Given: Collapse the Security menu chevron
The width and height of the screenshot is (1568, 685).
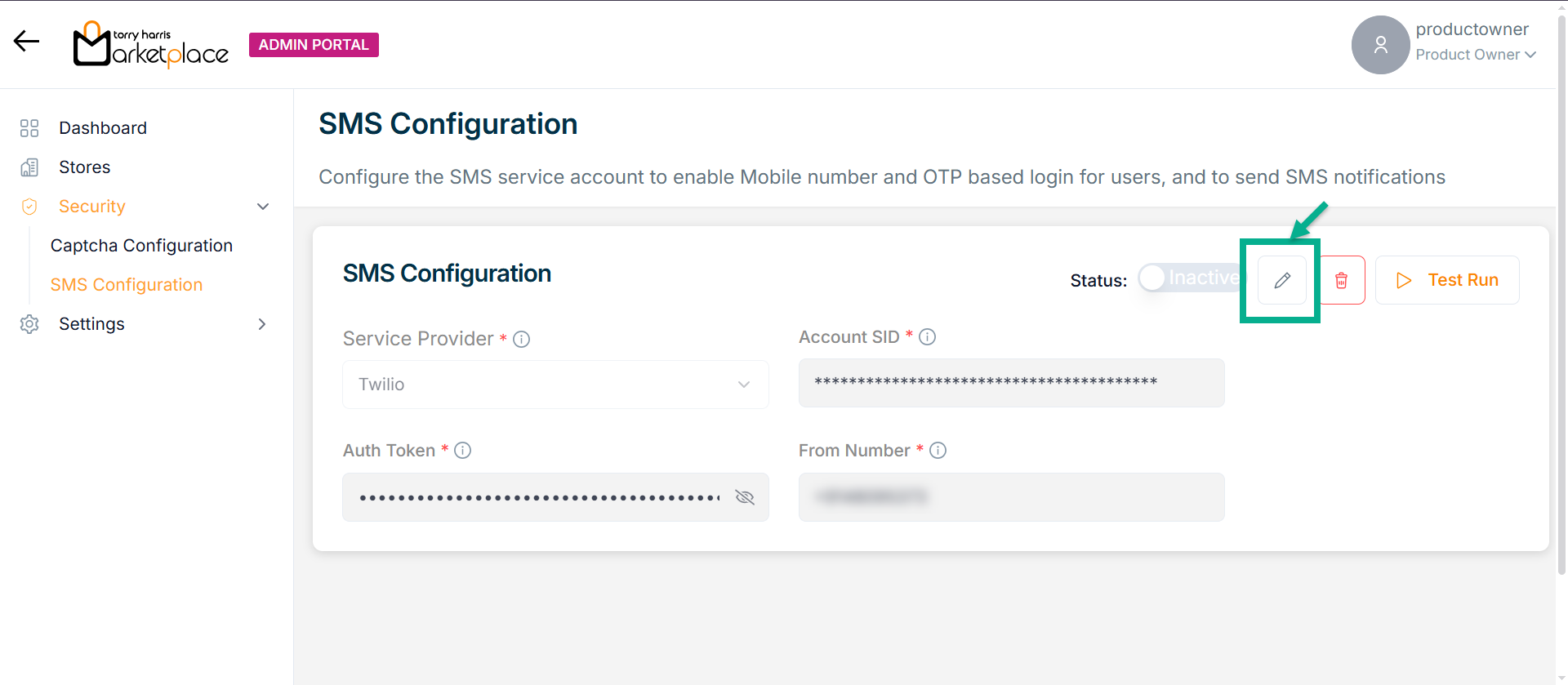Looking at the screenshot, I should coord(263,207).
